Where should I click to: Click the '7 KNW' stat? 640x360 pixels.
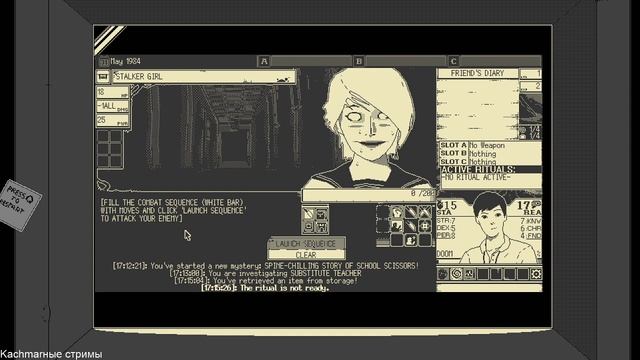(531, 221)
